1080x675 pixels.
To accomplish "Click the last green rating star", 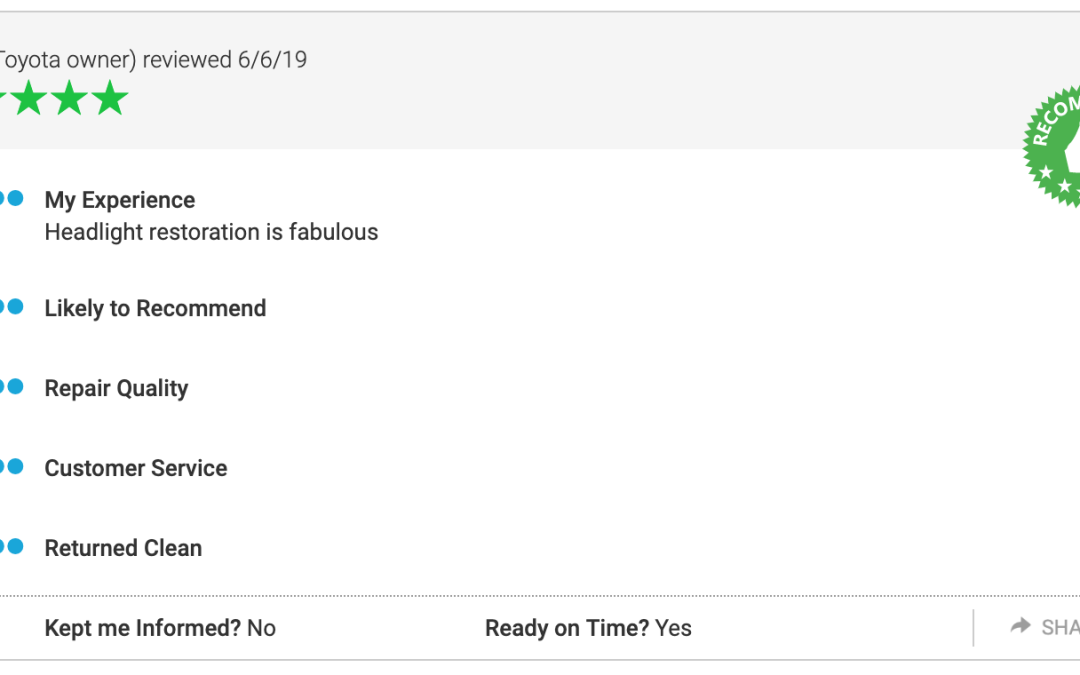I will click(x=110, y=97).
